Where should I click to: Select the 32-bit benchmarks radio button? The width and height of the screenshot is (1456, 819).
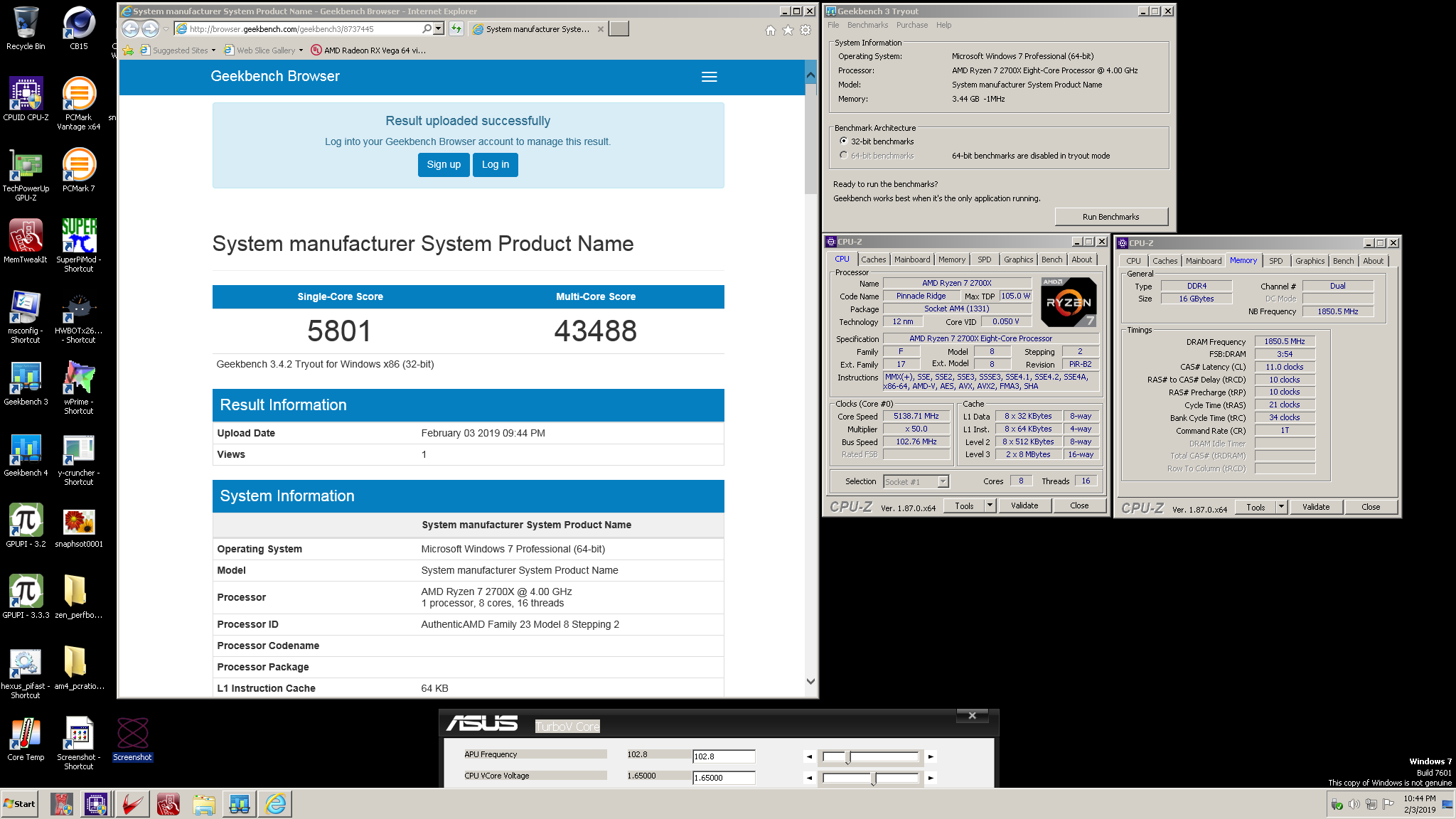[844, 141]
